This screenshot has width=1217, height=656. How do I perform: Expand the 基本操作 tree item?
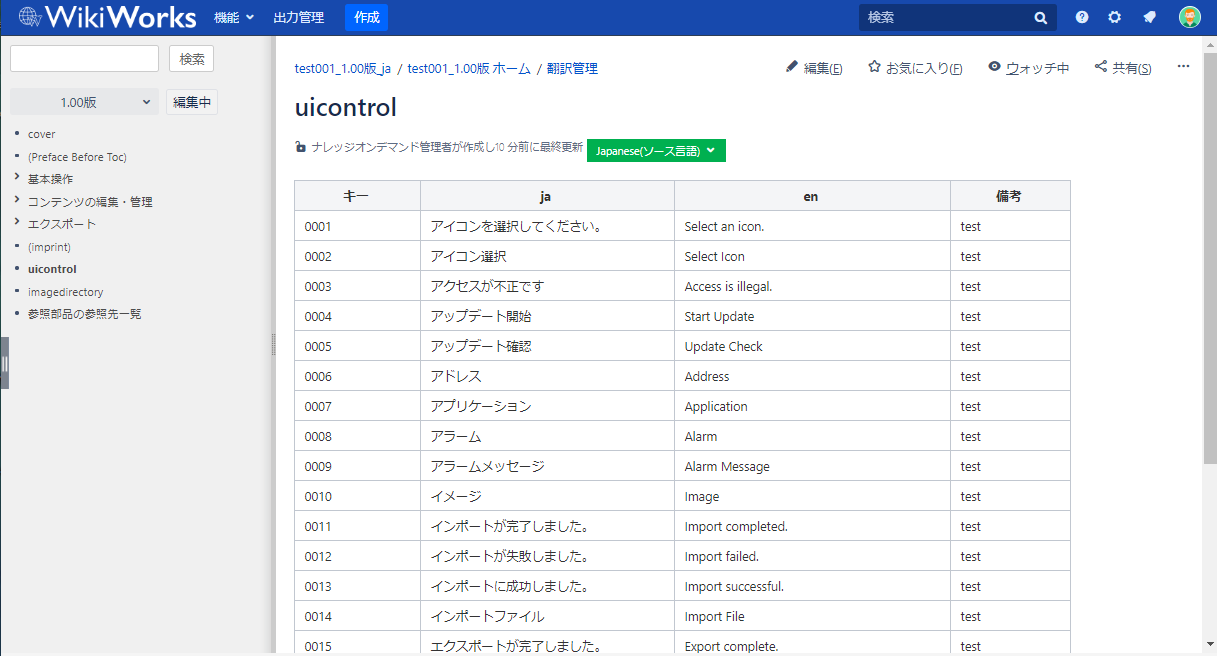pyautogui.click(x=18, y=178)
